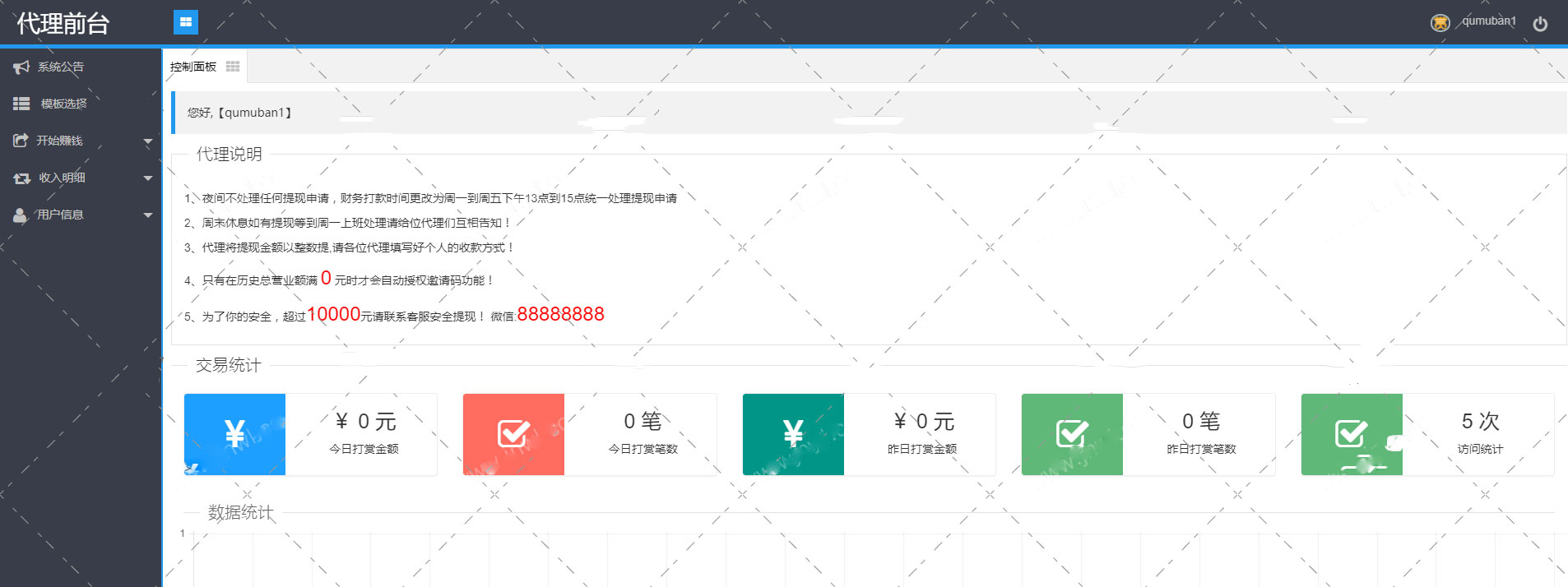1568x587 pixels.
Task: Open the 系统公告 menu item
Action: coord(61,67)
